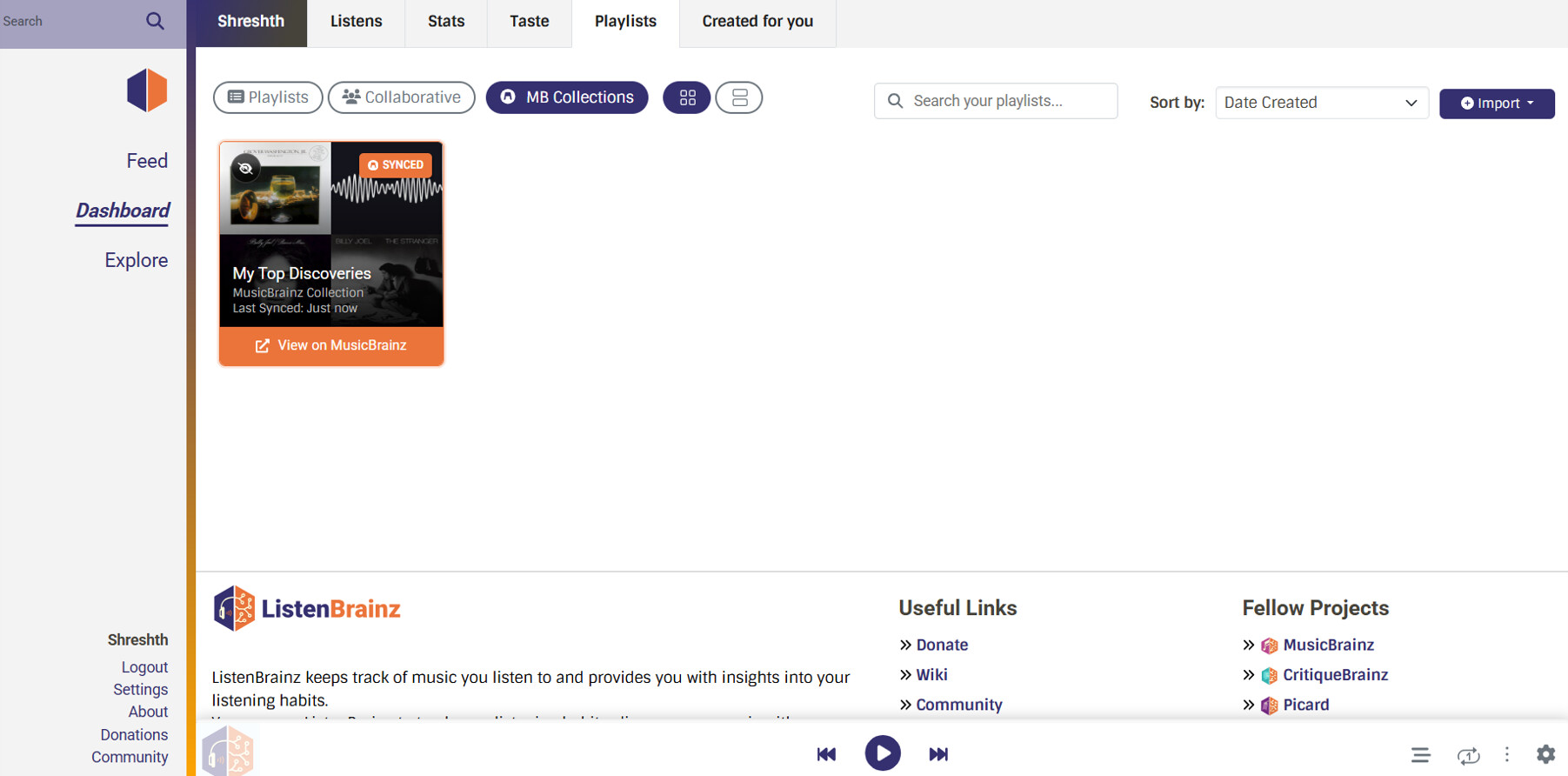1568x776 pixels.
Task: Skip to next track in player
Action: point(938,754)
